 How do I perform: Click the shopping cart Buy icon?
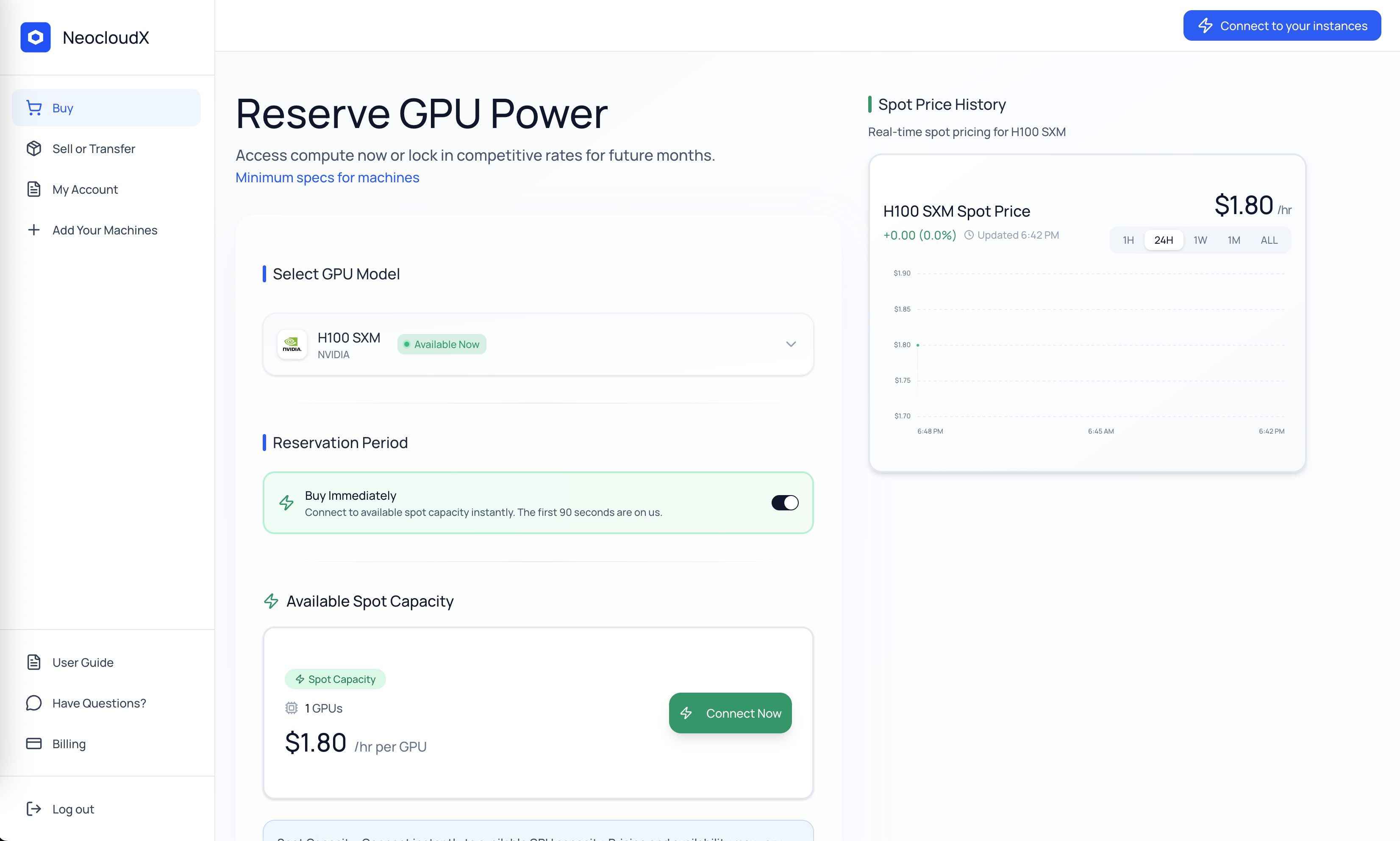tap(34, 108)
